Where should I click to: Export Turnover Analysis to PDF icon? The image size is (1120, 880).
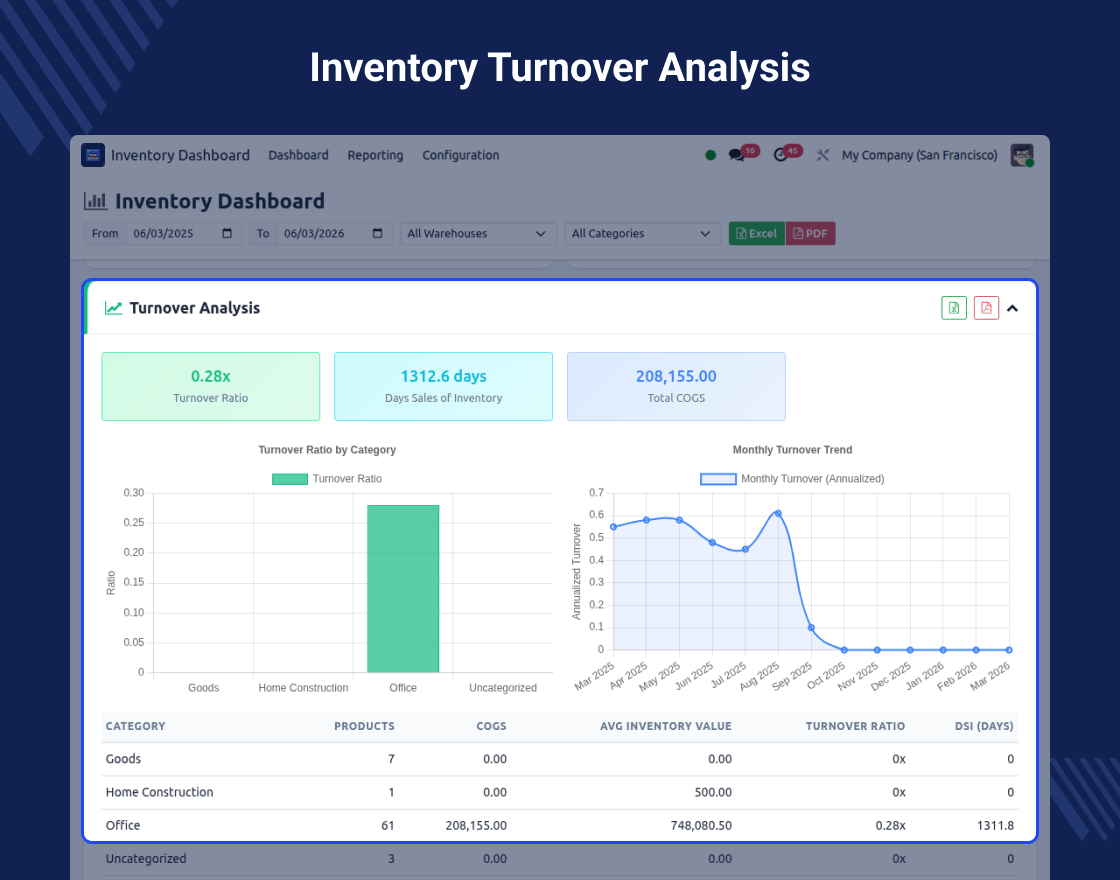point(986,308)
